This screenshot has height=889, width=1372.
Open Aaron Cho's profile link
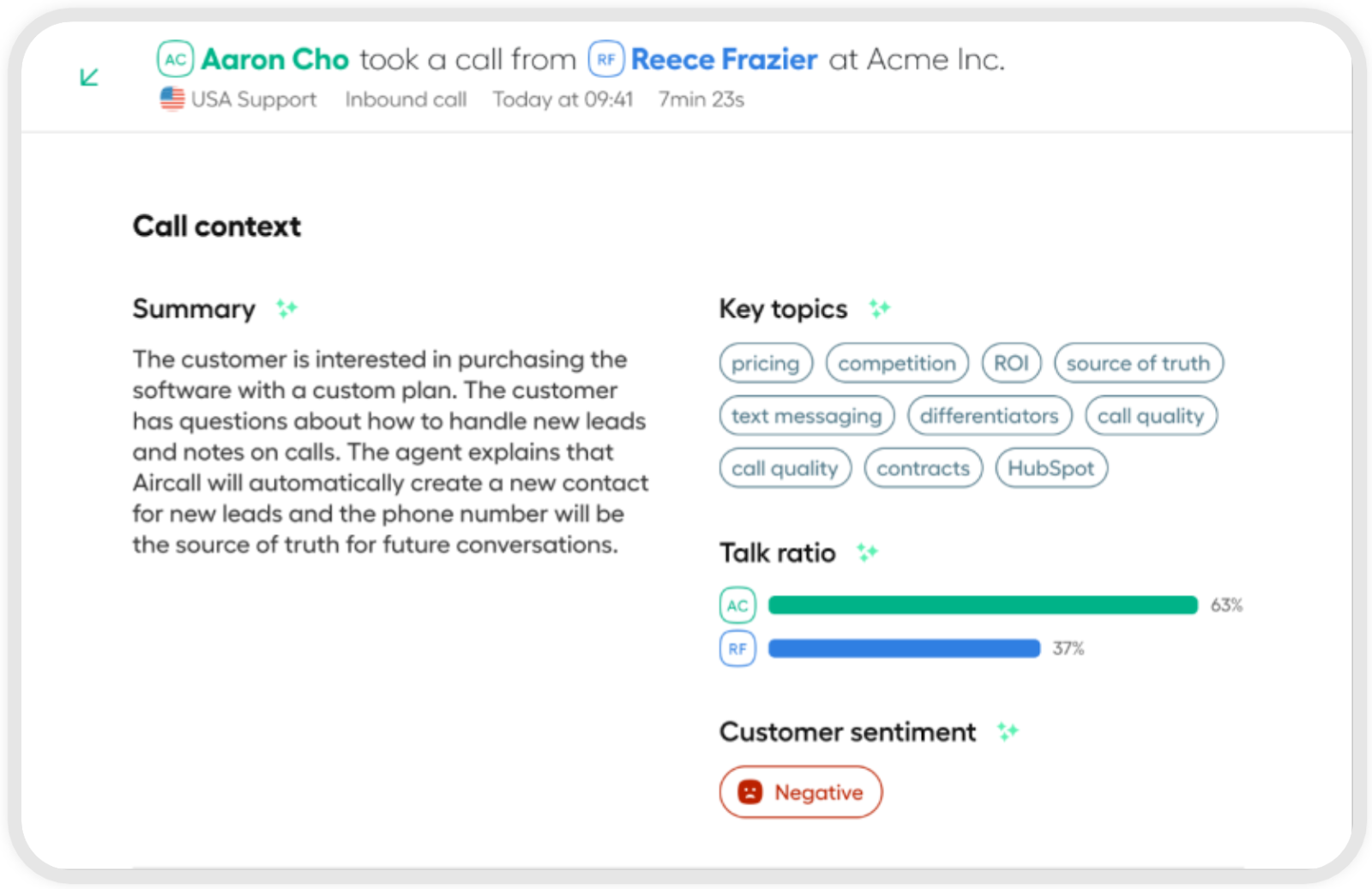click(x=274, y=59)
